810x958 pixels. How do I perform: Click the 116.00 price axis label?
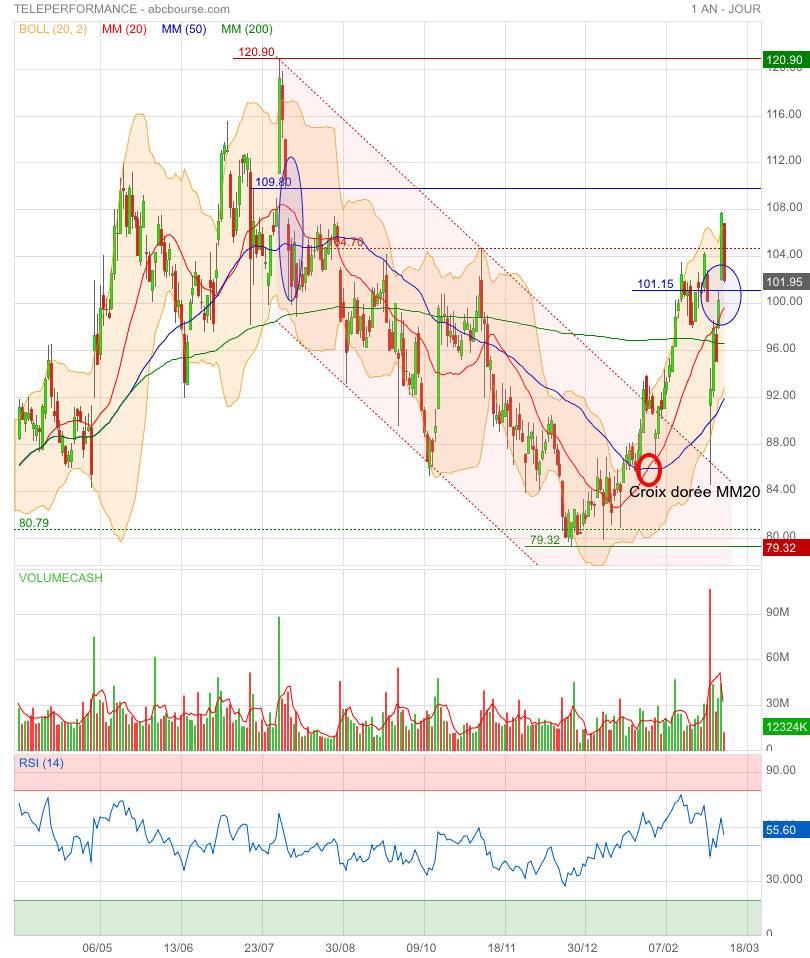tap(784, 114)
